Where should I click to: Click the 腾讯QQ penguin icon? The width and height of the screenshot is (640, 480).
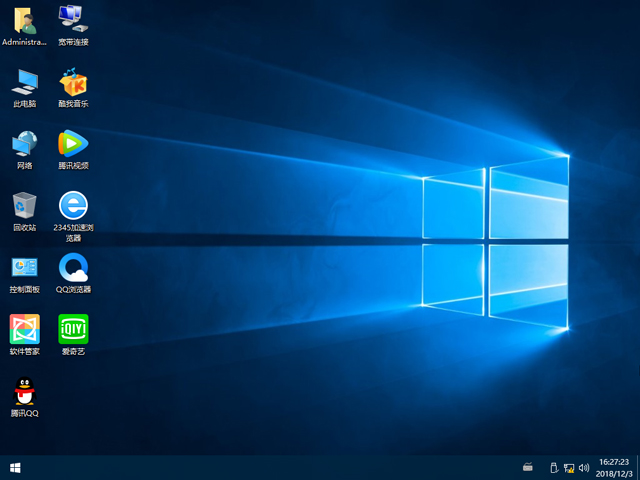click(24, 391)
